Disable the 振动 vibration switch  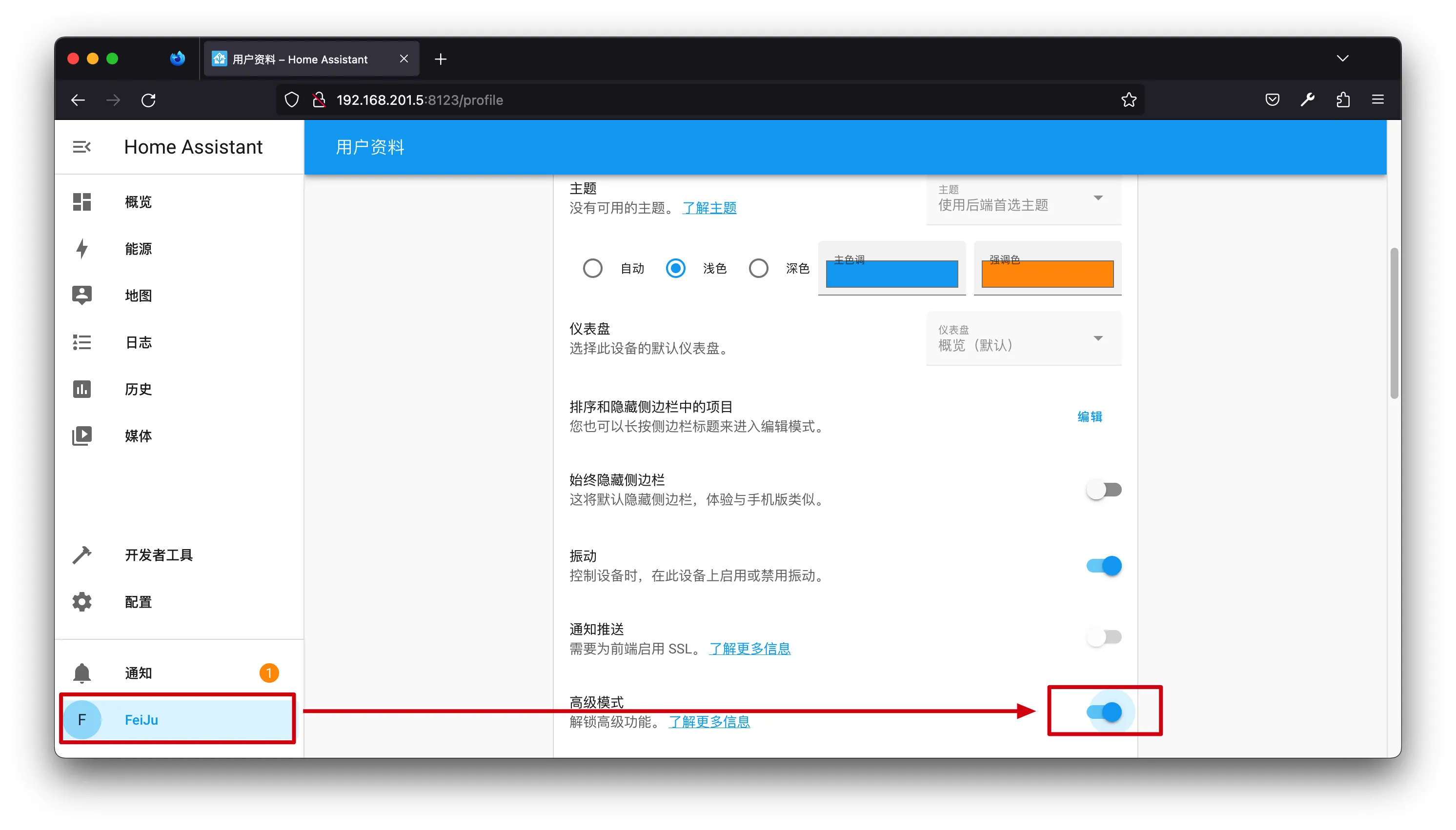coord(1104,566)
